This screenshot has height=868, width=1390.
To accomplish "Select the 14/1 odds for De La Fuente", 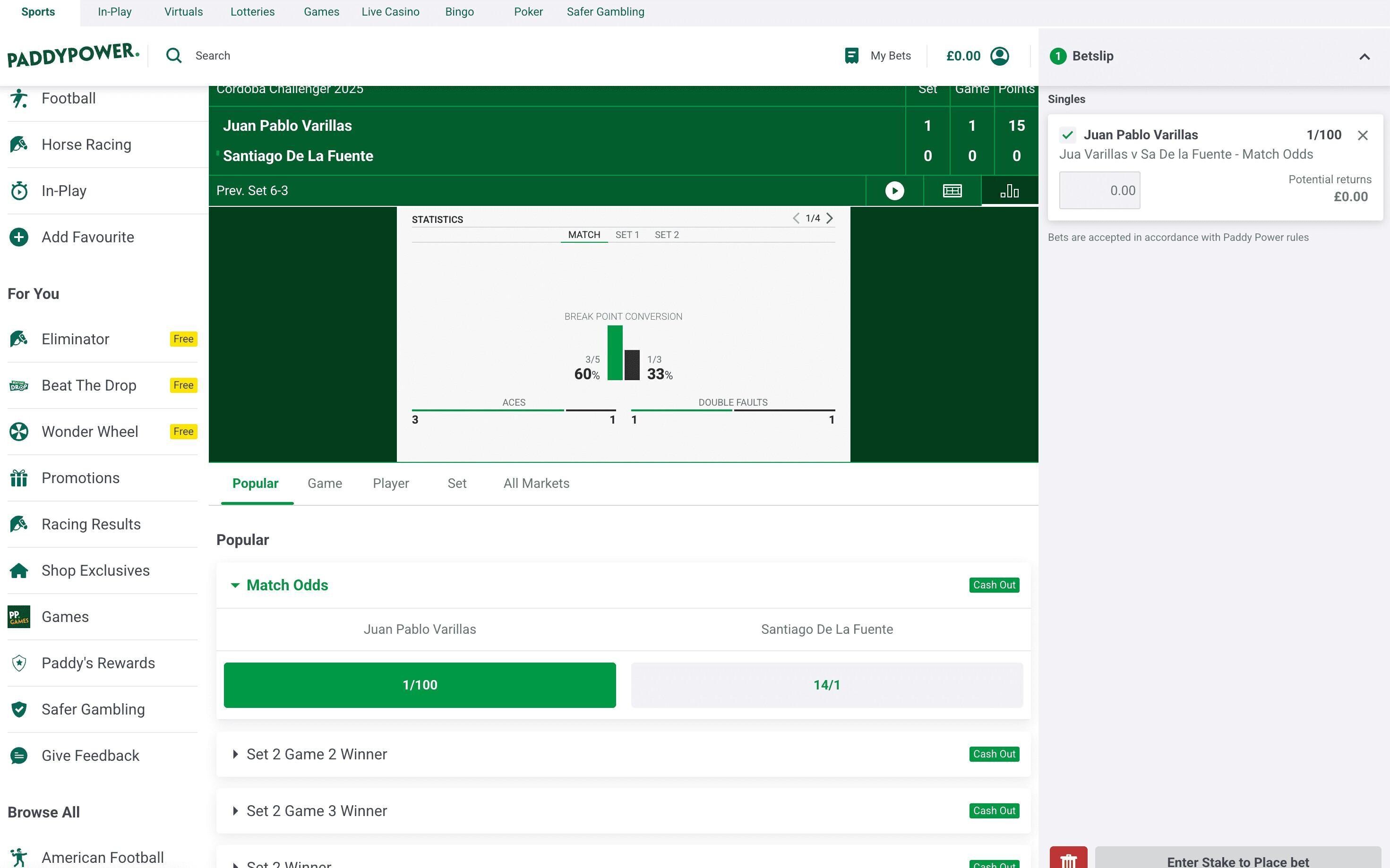I will pyautogui.click(x=826, y=685).
